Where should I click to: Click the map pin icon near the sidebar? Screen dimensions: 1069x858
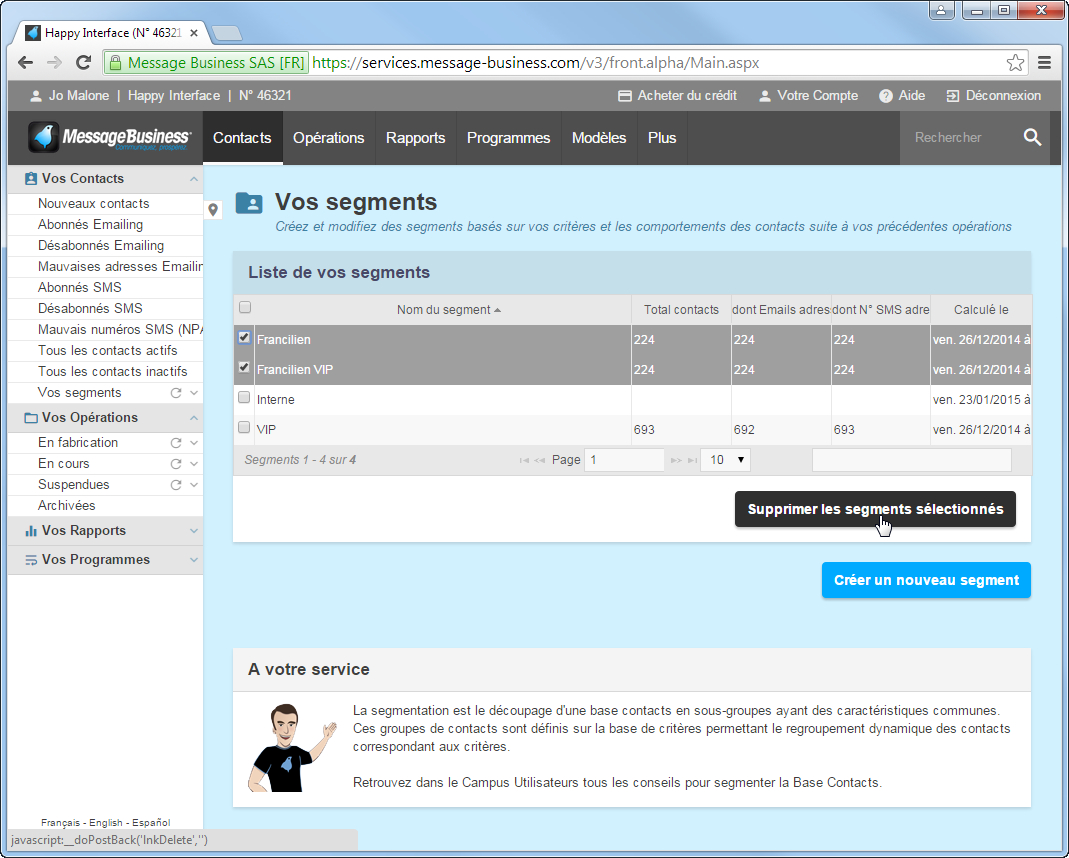(x=213, y=210)
